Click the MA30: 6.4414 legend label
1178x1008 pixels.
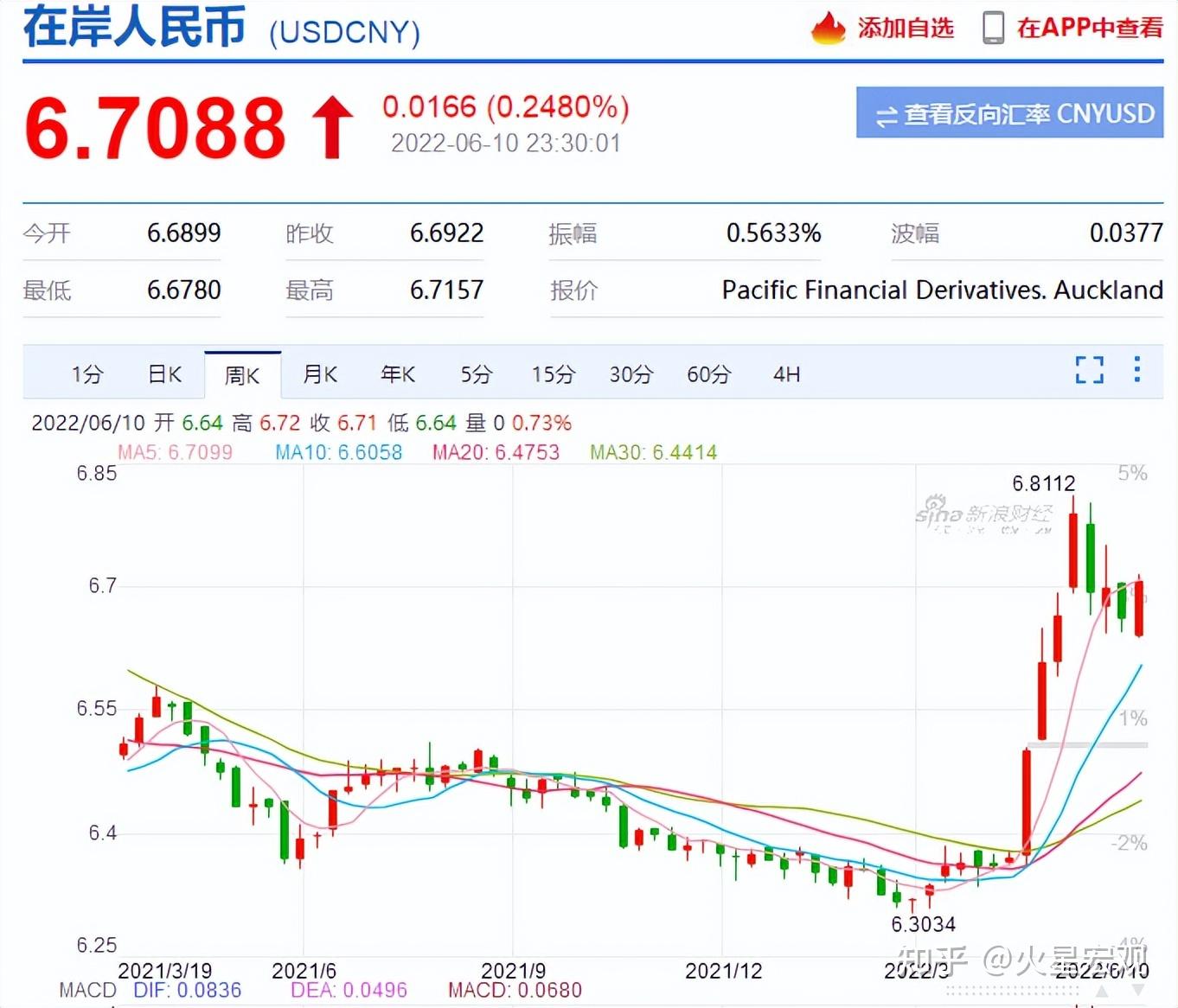654,452
